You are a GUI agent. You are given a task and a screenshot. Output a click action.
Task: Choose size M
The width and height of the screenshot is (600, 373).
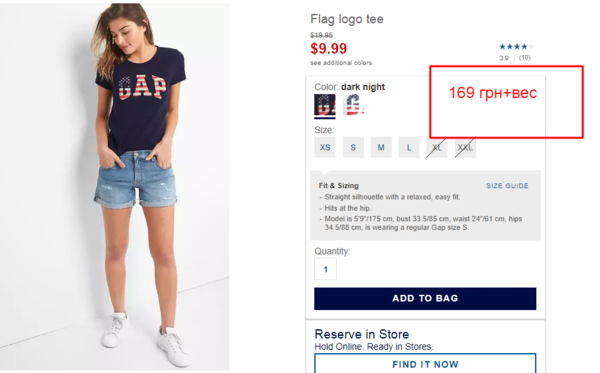[x=381, y=147]
